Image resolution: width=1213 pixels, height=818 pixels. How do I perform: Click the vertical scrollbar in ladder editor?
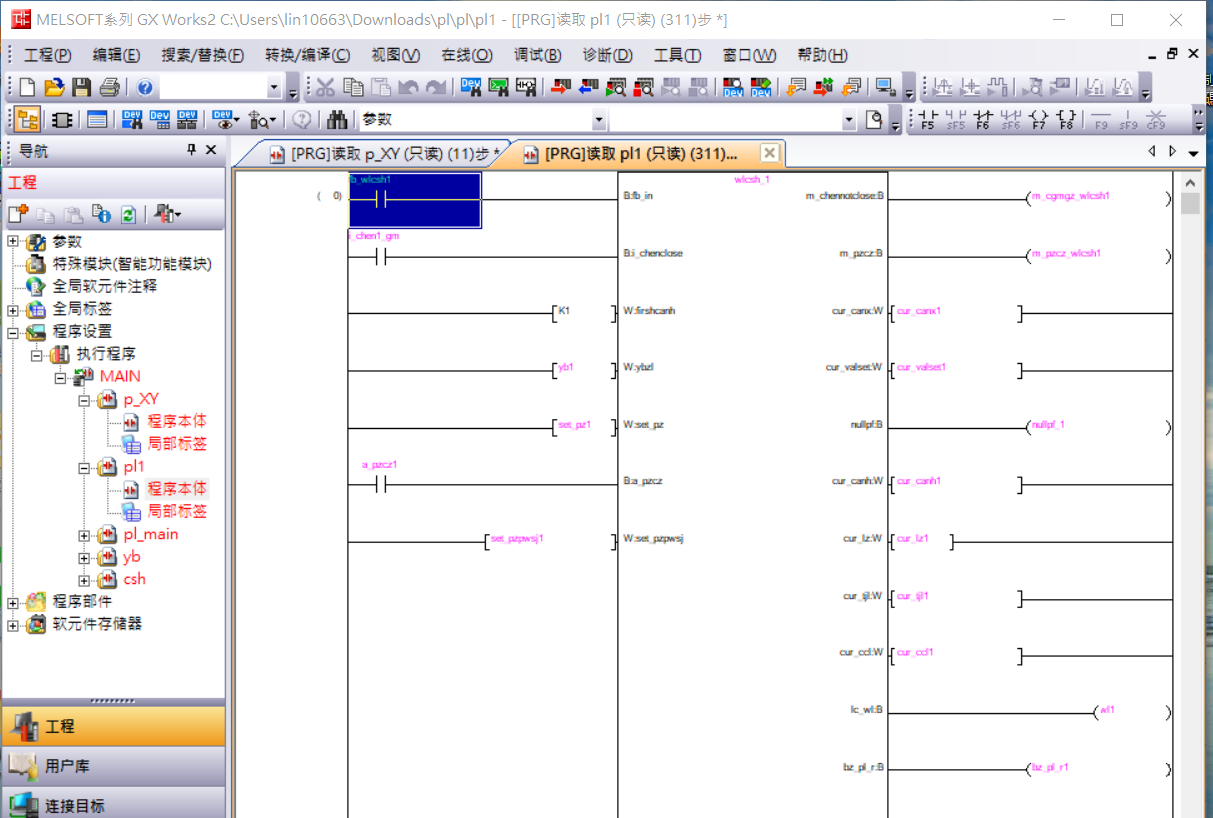[x=1190, y=500]
